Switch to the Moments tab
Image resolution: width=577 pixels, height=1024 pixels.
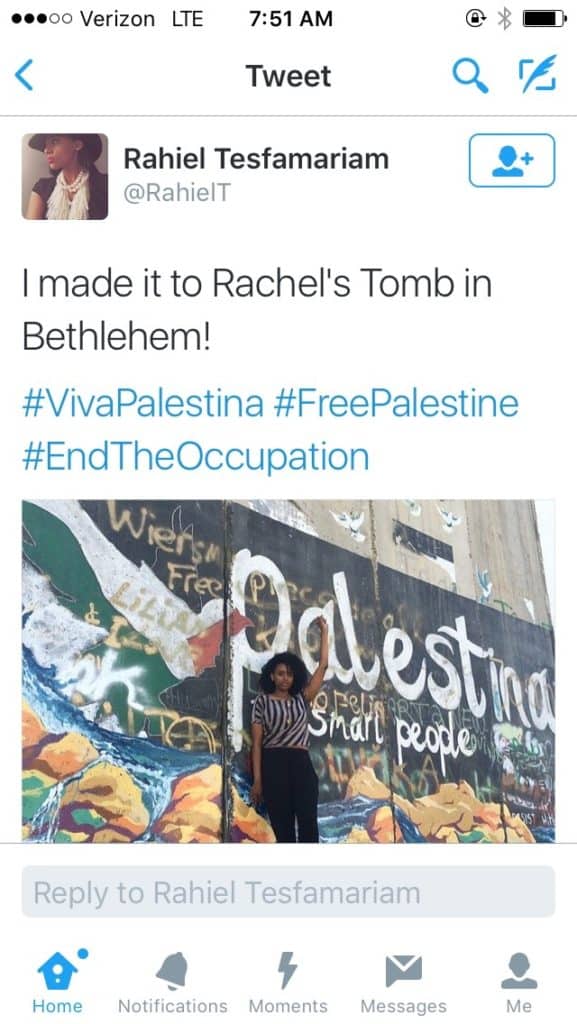pyautogui.click(x=288, y=981)
